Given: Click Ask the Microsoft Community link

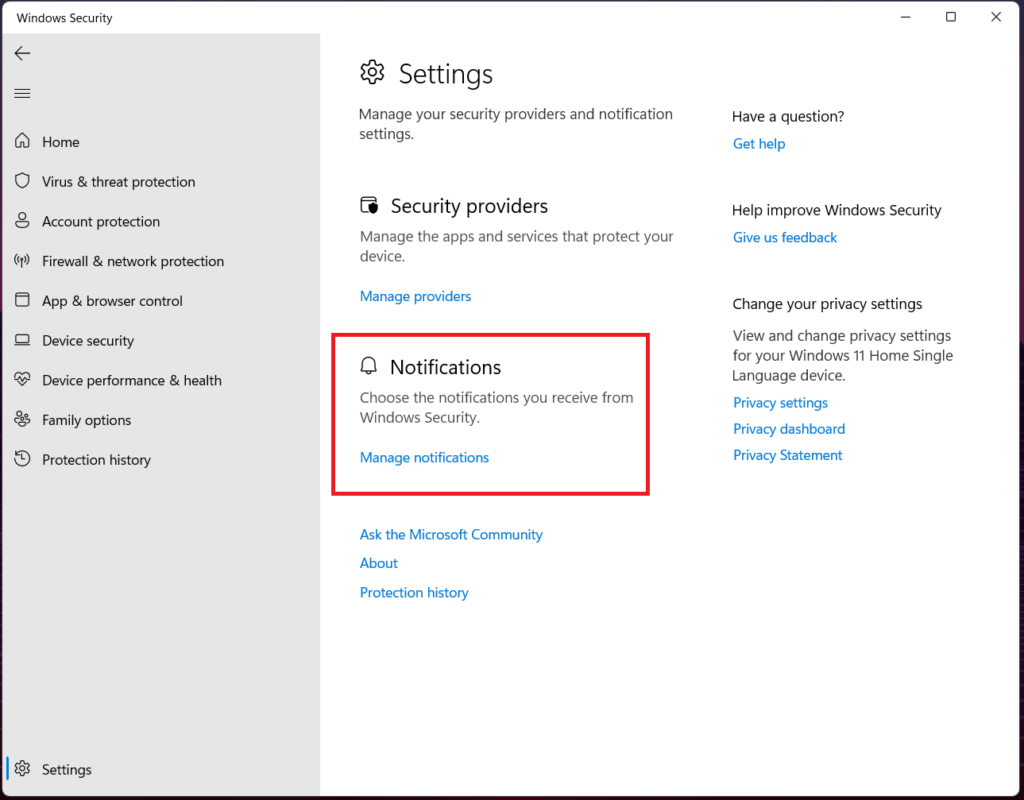Looking at the screenshot, I should point(451,534).
